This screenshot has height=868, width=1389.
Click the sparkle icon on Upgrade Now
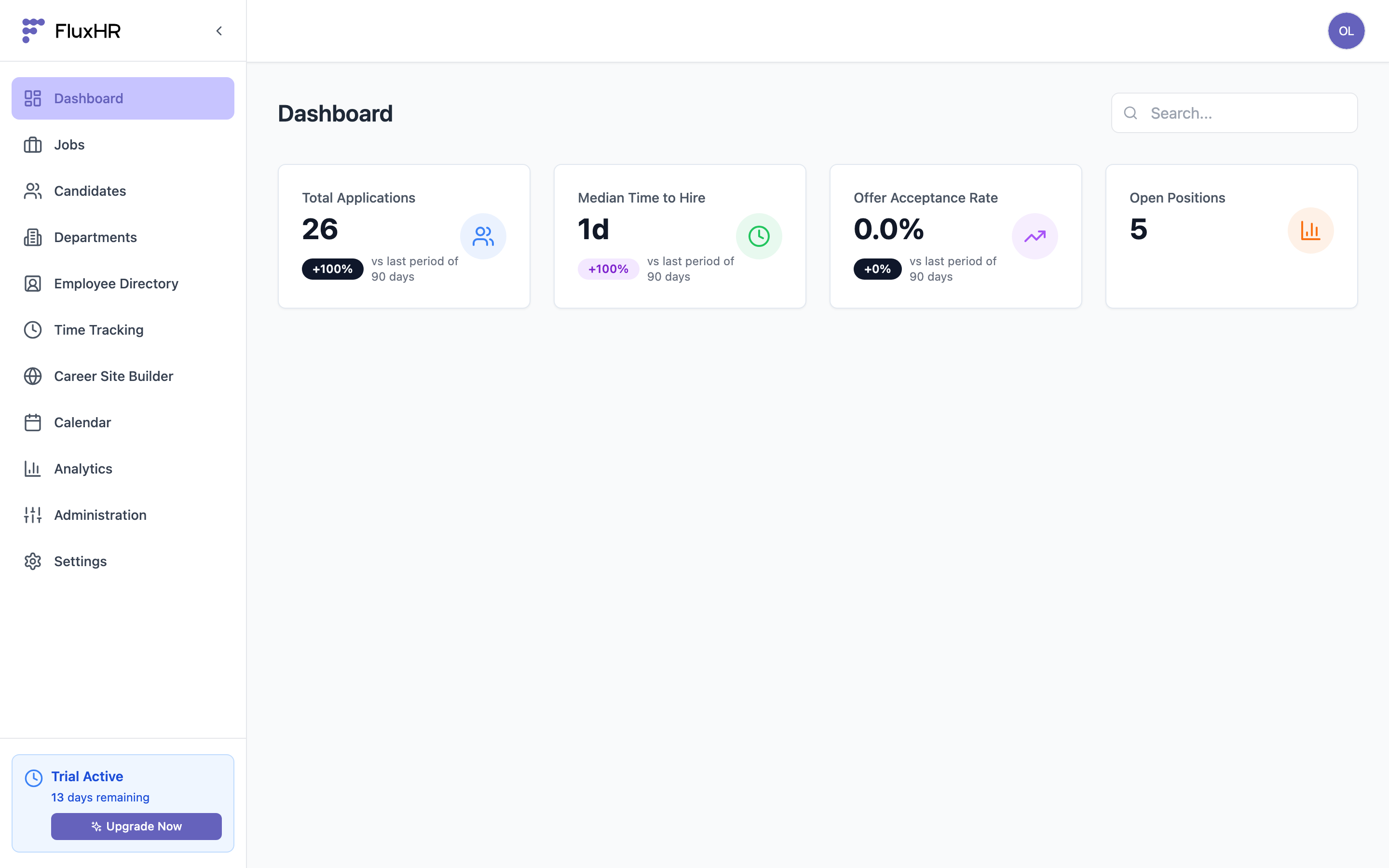tap(96, 826)
